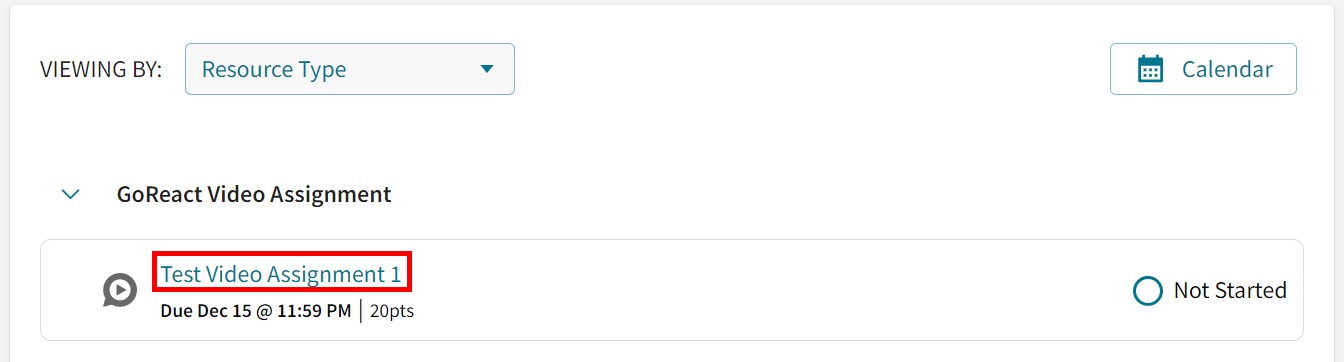Click the chevron icon beside GoReact Video Assignment

pyautogui.click(x=70, y=194)
